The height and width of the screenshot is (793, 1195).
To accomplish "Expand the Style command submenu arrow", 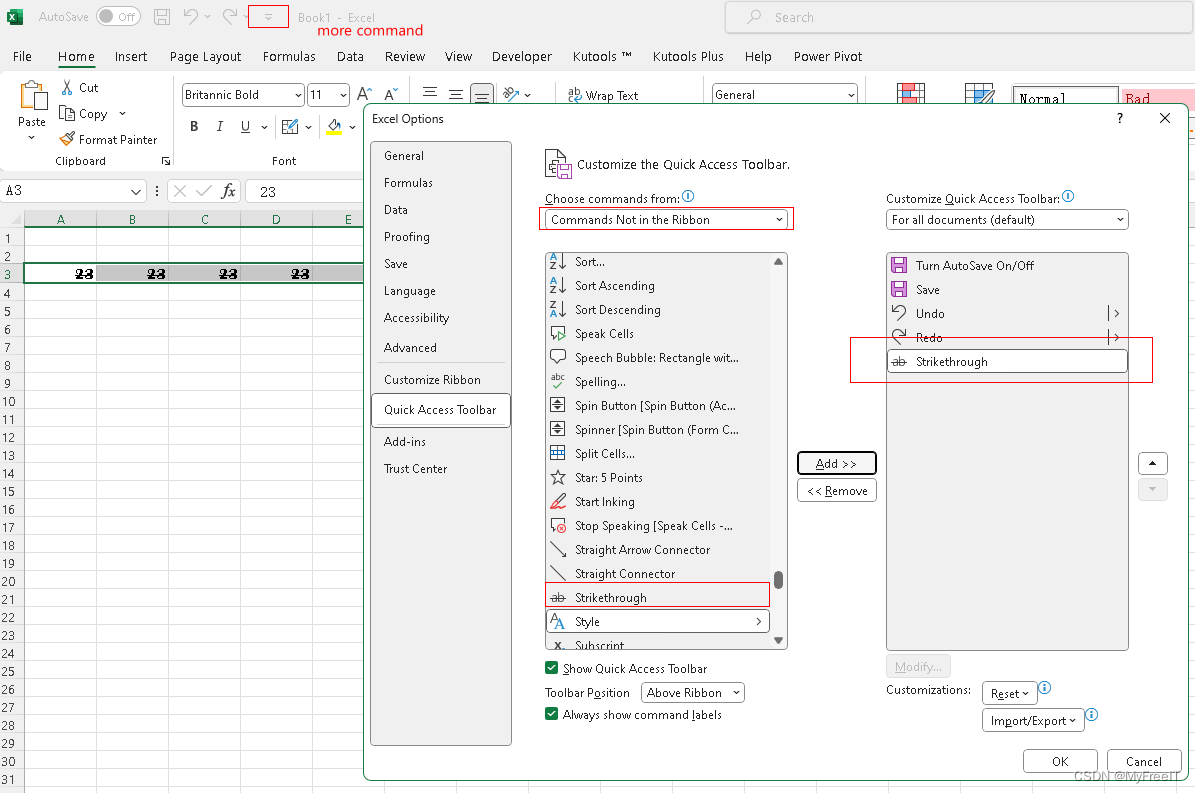I will point(758,622).
